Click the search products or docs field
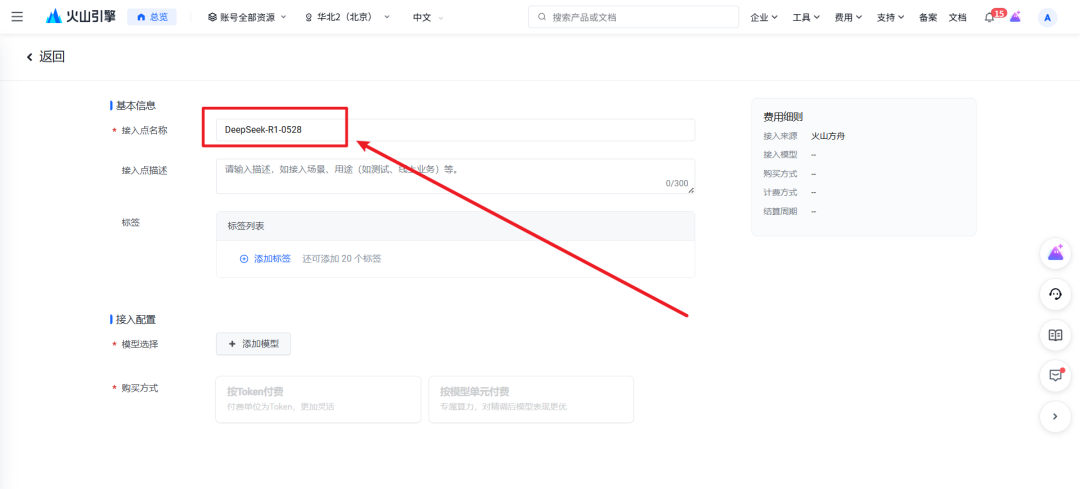 (633, 17)
